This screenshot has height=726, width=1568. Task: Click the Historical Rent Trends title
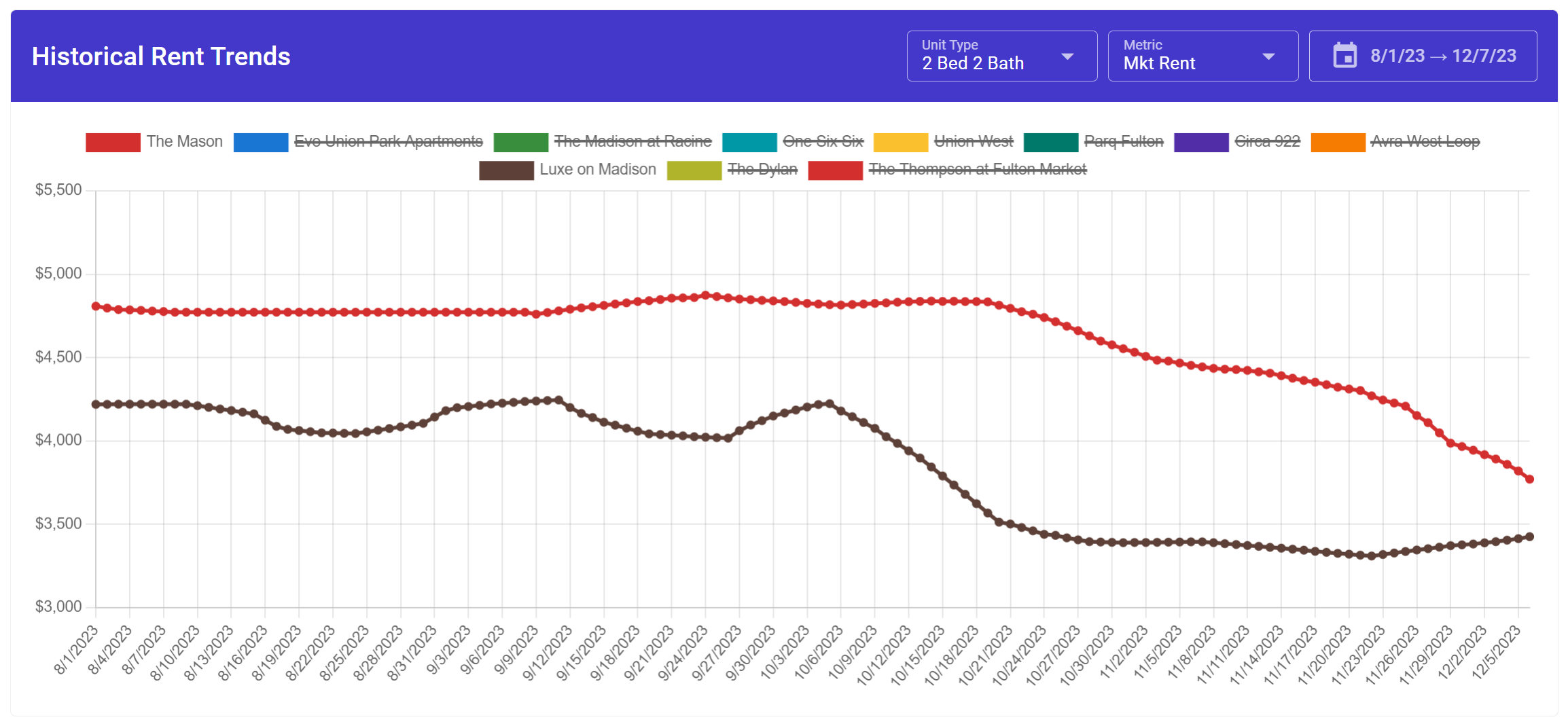coord(162,56)
